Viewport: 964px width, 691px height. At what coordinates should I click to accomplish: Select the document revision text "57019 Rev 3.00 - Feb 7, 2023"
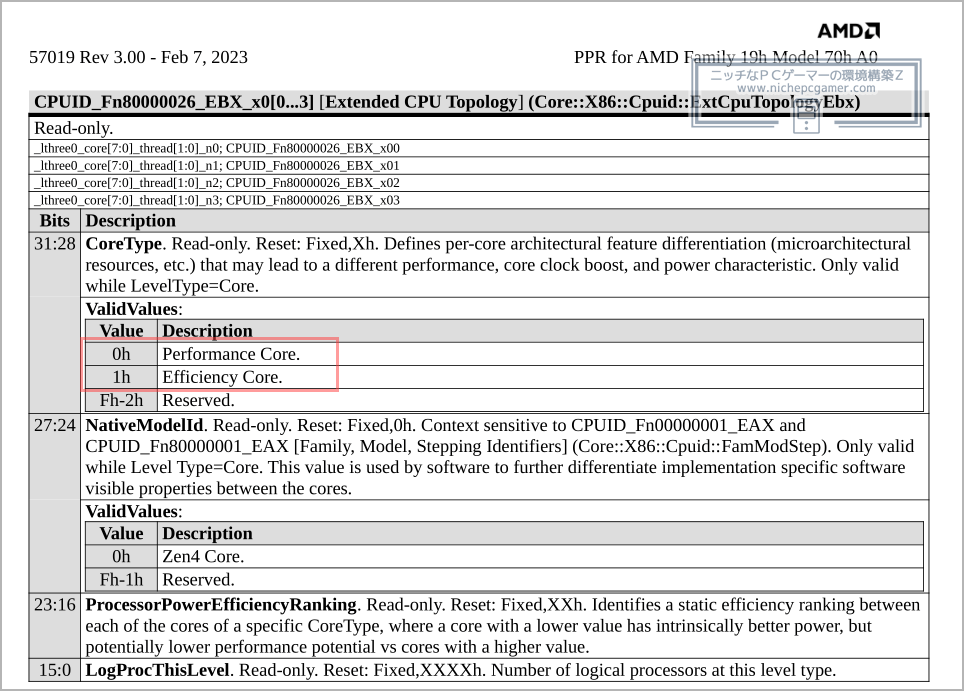point(138,57)
